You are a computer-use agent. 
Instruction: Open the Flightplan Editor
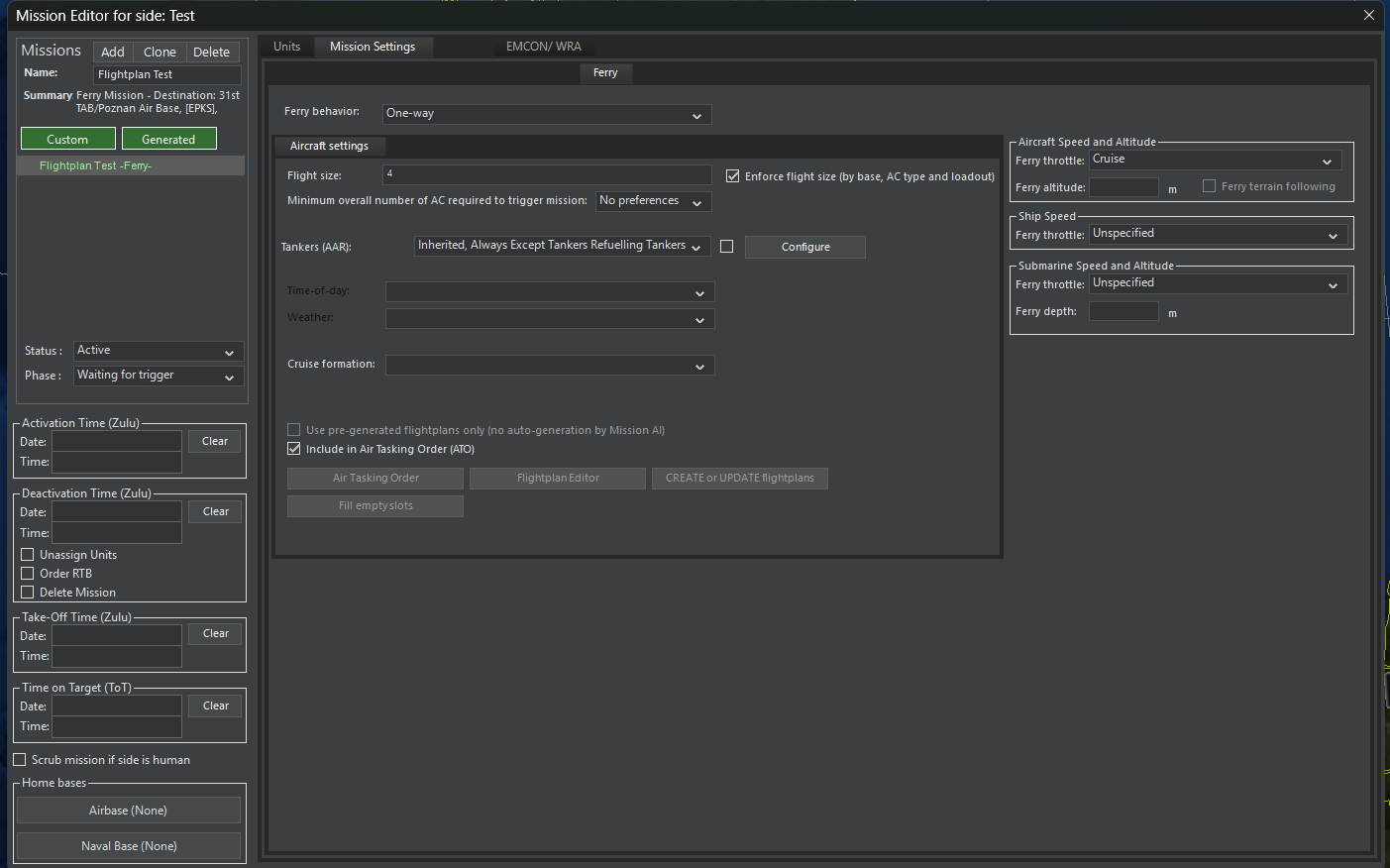(558, 479)
